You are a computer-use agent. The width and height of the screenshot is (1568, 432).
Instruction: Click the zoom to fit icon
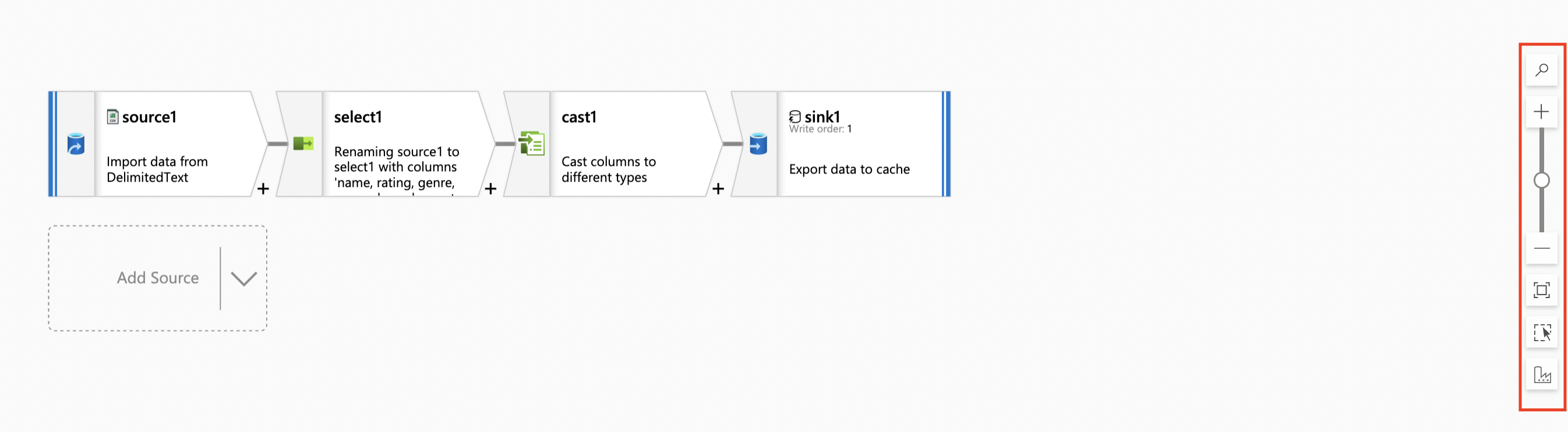pyautogui.click(x=1541, y=290)
